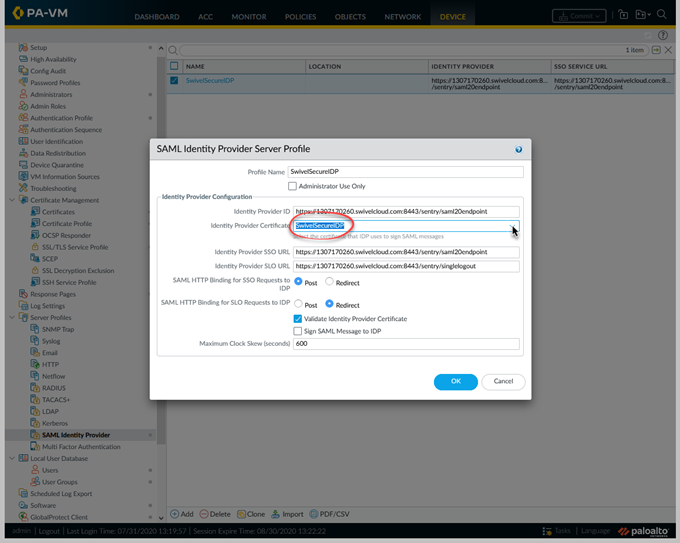Check Sign SAML Message to IDP
This screenshot has height=543, width=680.
click(298, 331)
